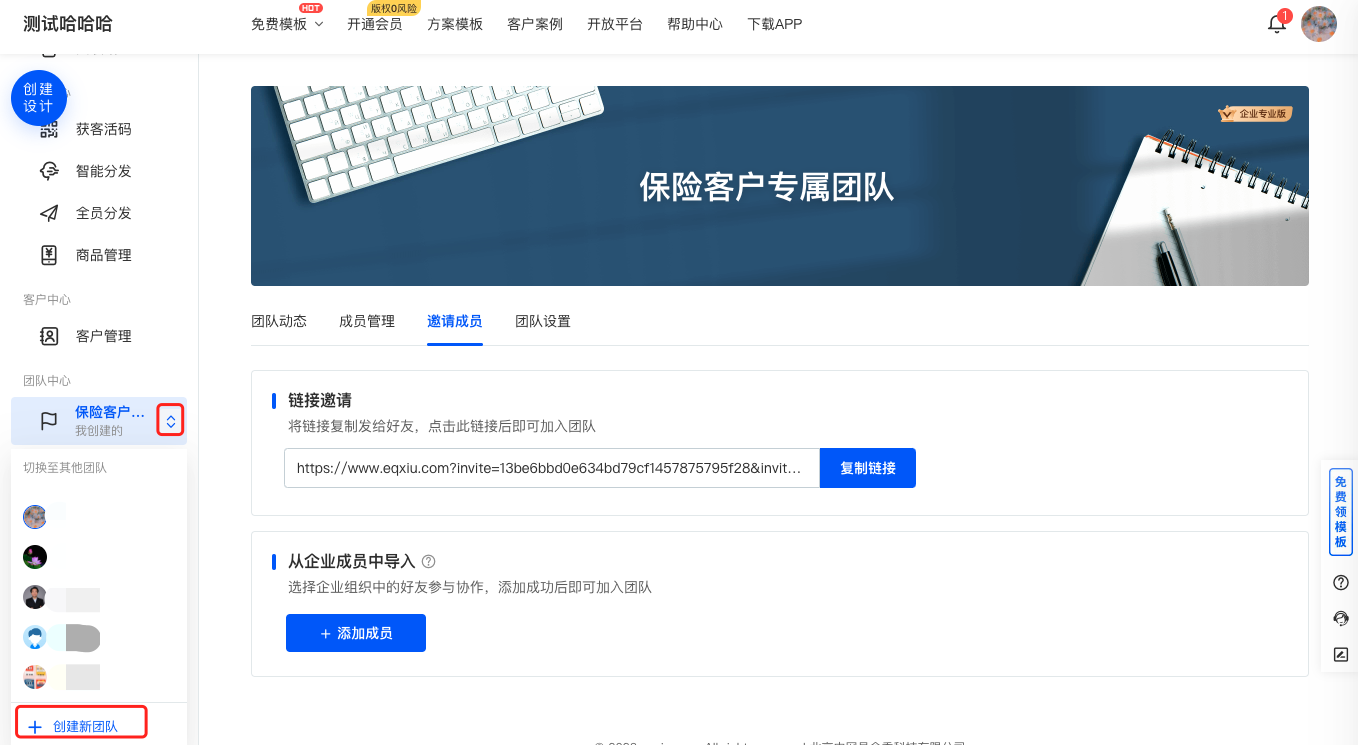Image resolution: width=1358 pixels, height=745 pixels.
Task: Click the 全员分发 paper plane icon
Action: coord(49,213)
